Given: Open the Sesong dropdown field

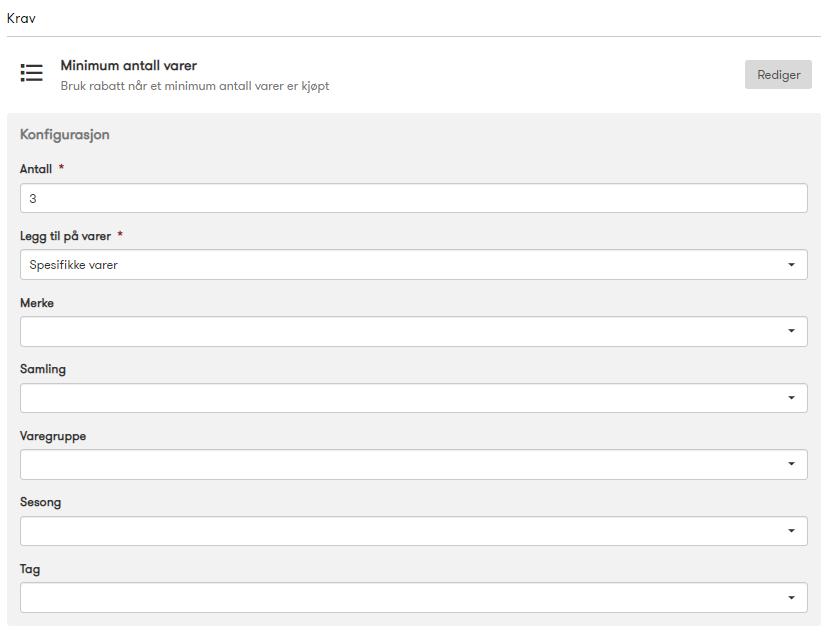Looking at the screenshot, I should click(414, 531).
